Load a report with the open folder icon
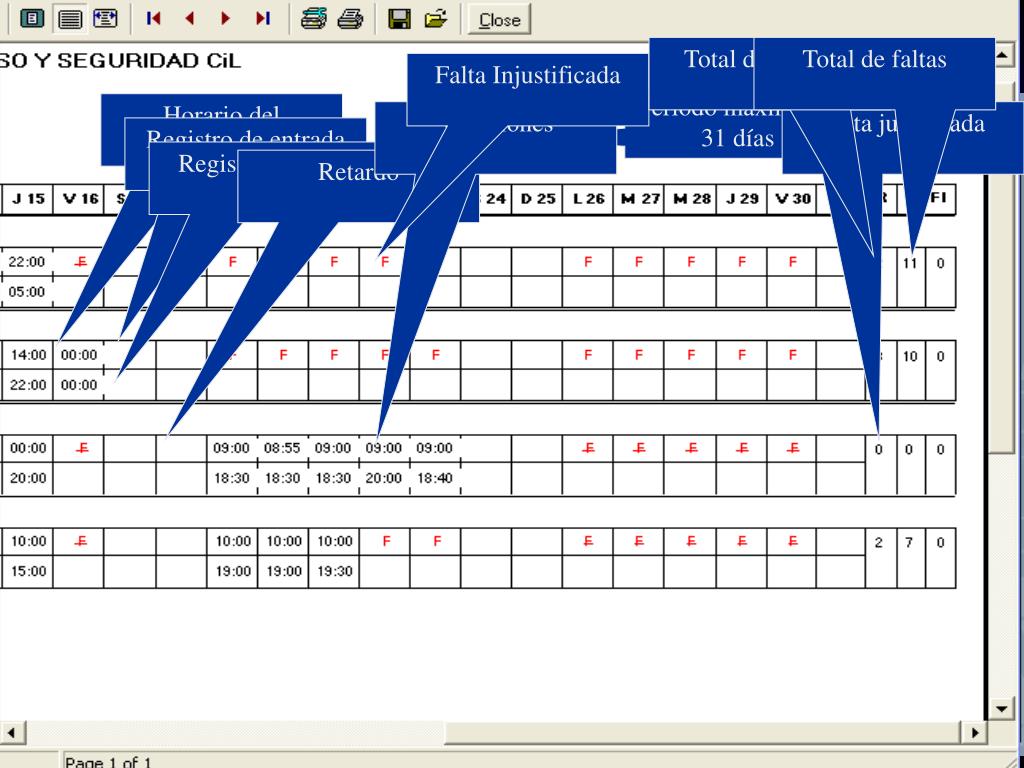The height and width of the screenshot is (768, 1024). point(436,18)
